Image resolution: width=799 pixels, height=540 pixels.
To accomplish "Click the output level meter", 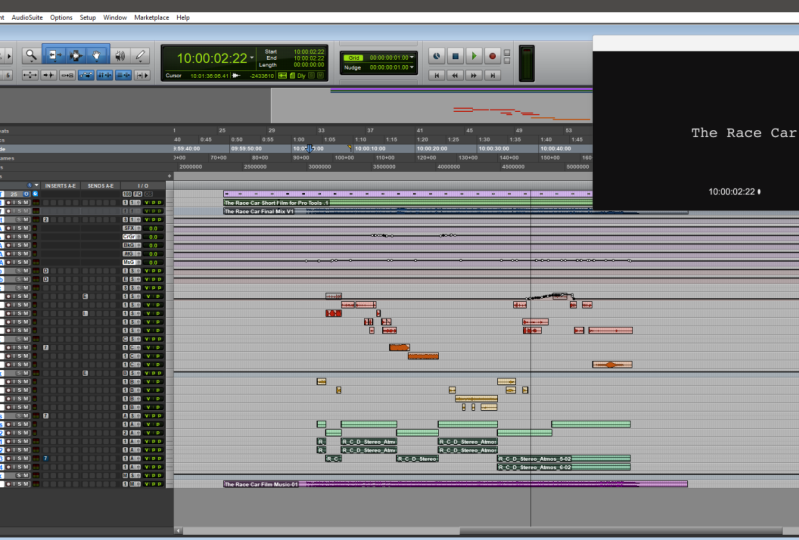I will coord(526,63).
